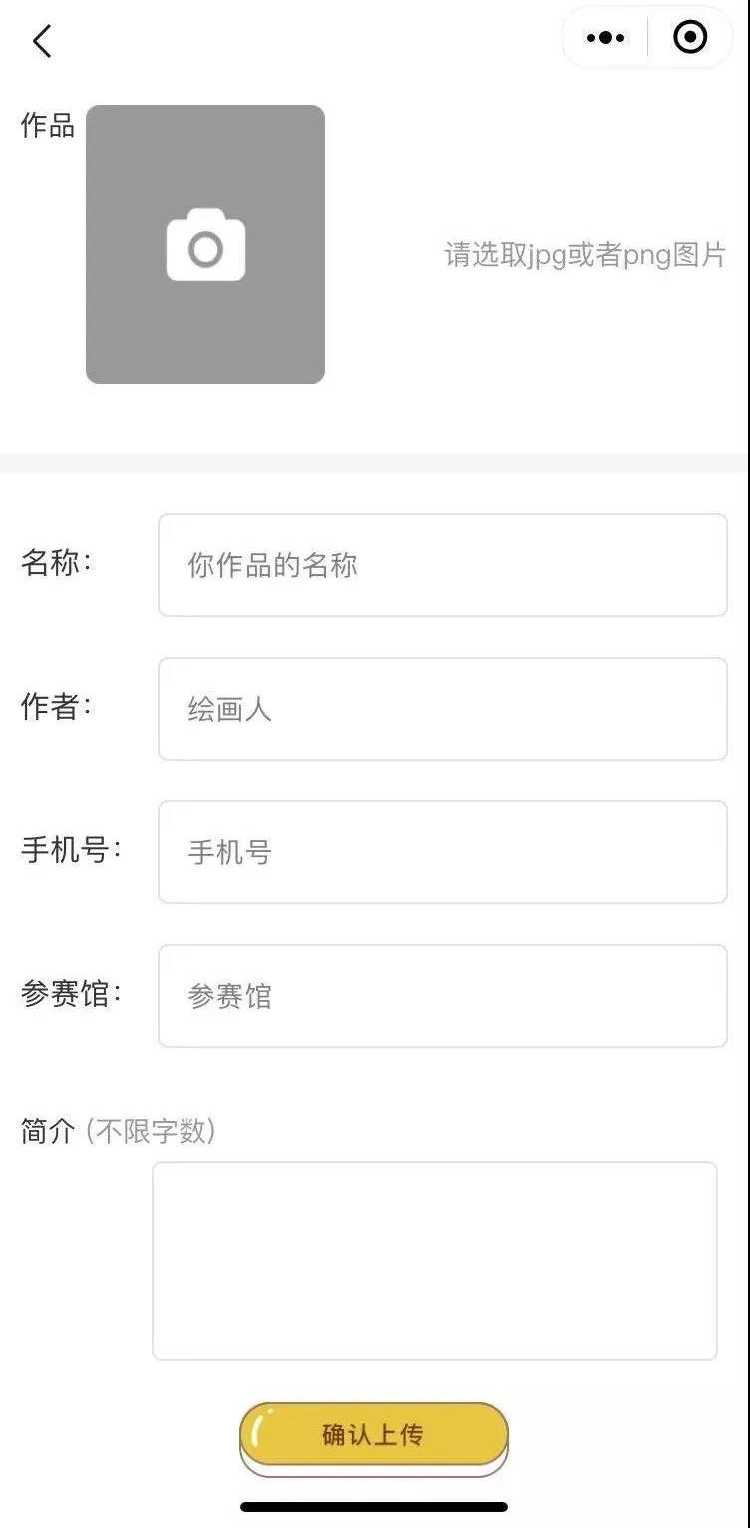750x1528 pixels.
Task: Tap the 参赛馆 input box
Action: click(442, 996)
